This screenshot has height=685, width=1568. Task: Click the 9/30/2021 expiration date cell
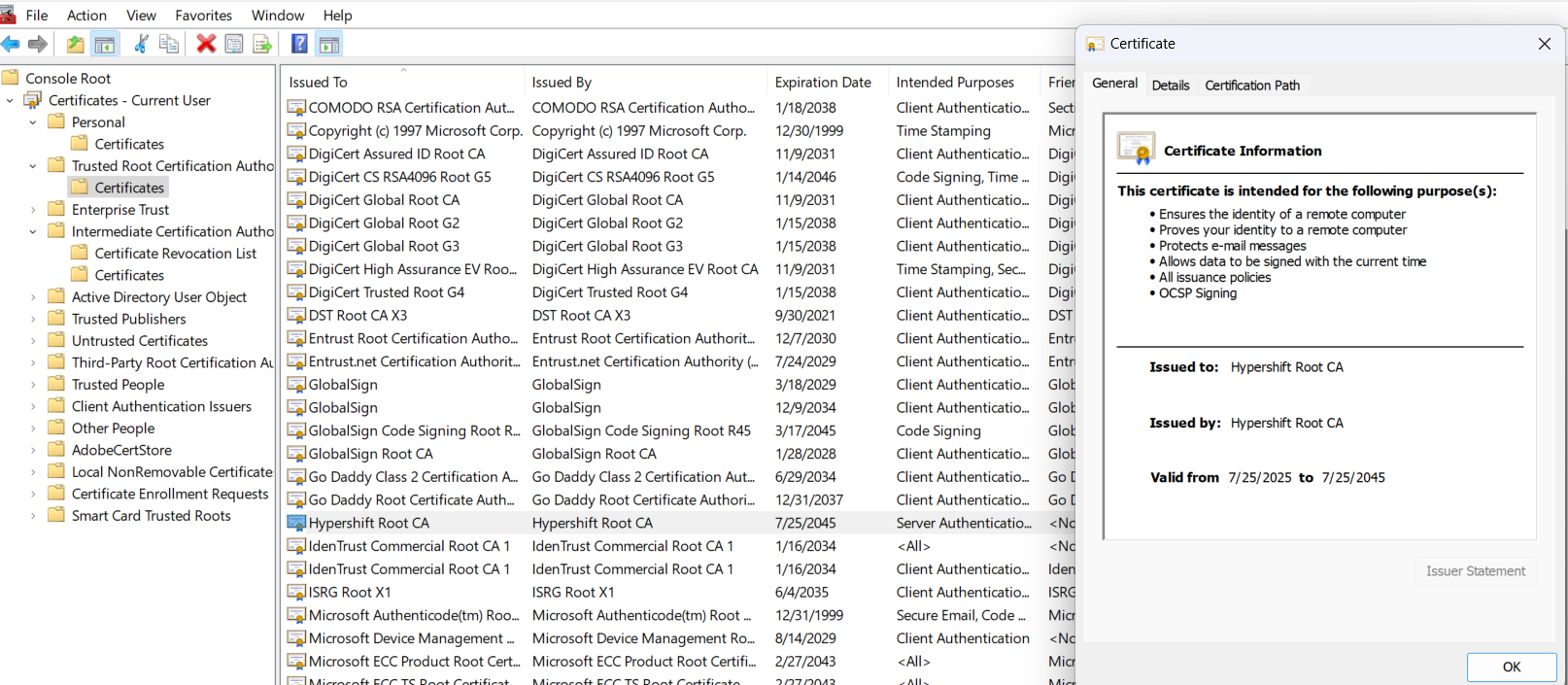[x=805, y=315]
